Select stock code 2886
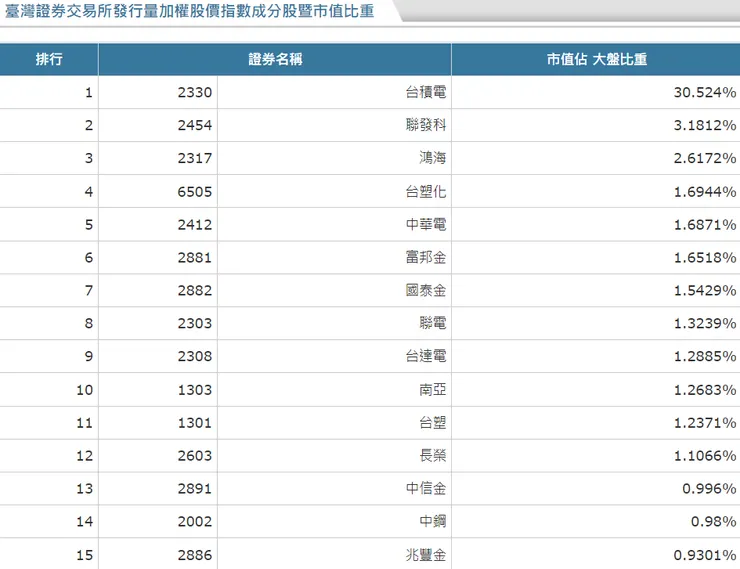Image resolution: width=740 pixels, height=569 pixels. coord(194,555)
